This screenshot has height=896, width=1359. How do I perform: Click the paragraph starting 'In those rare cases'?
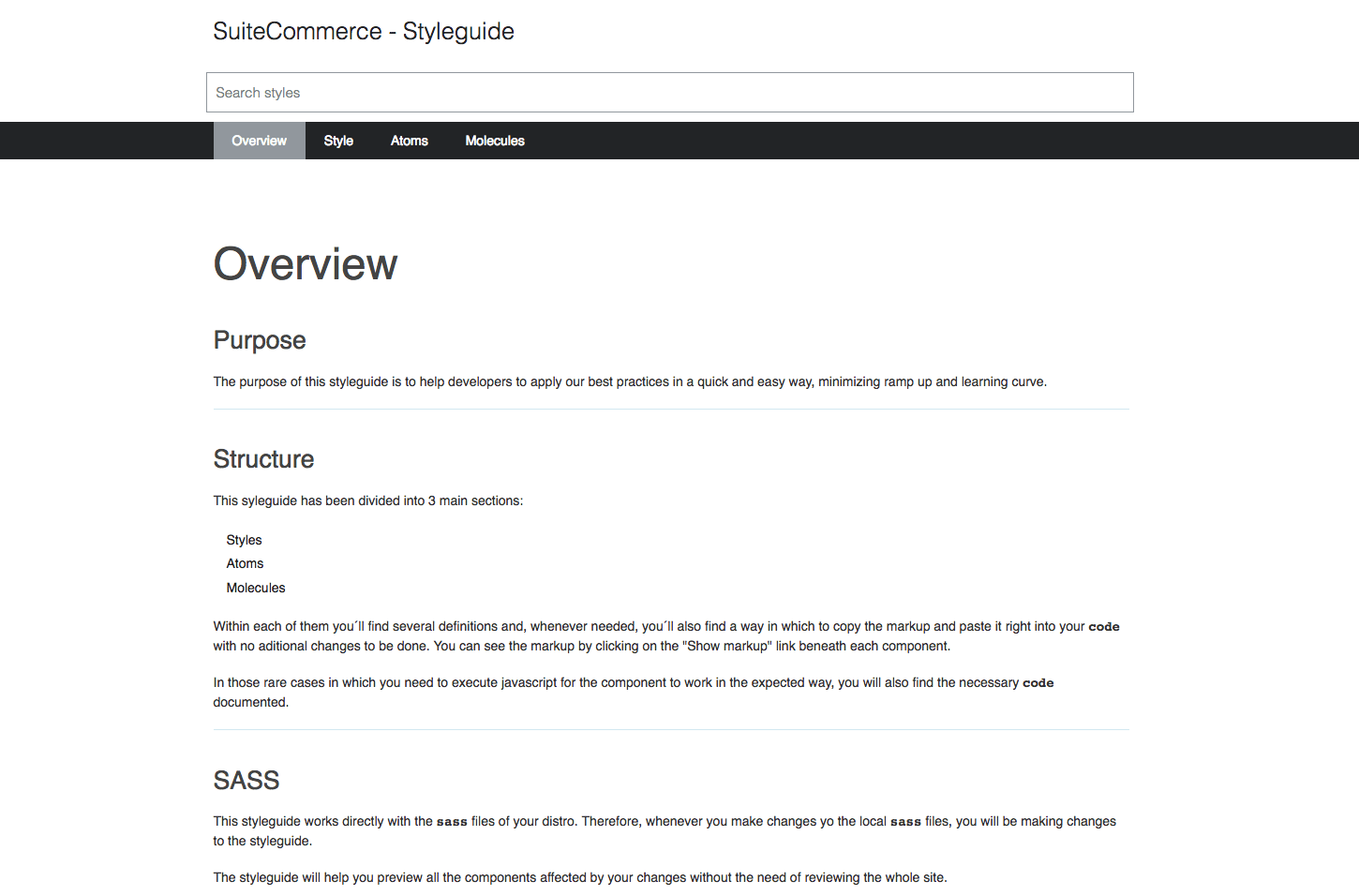point(634,692)
